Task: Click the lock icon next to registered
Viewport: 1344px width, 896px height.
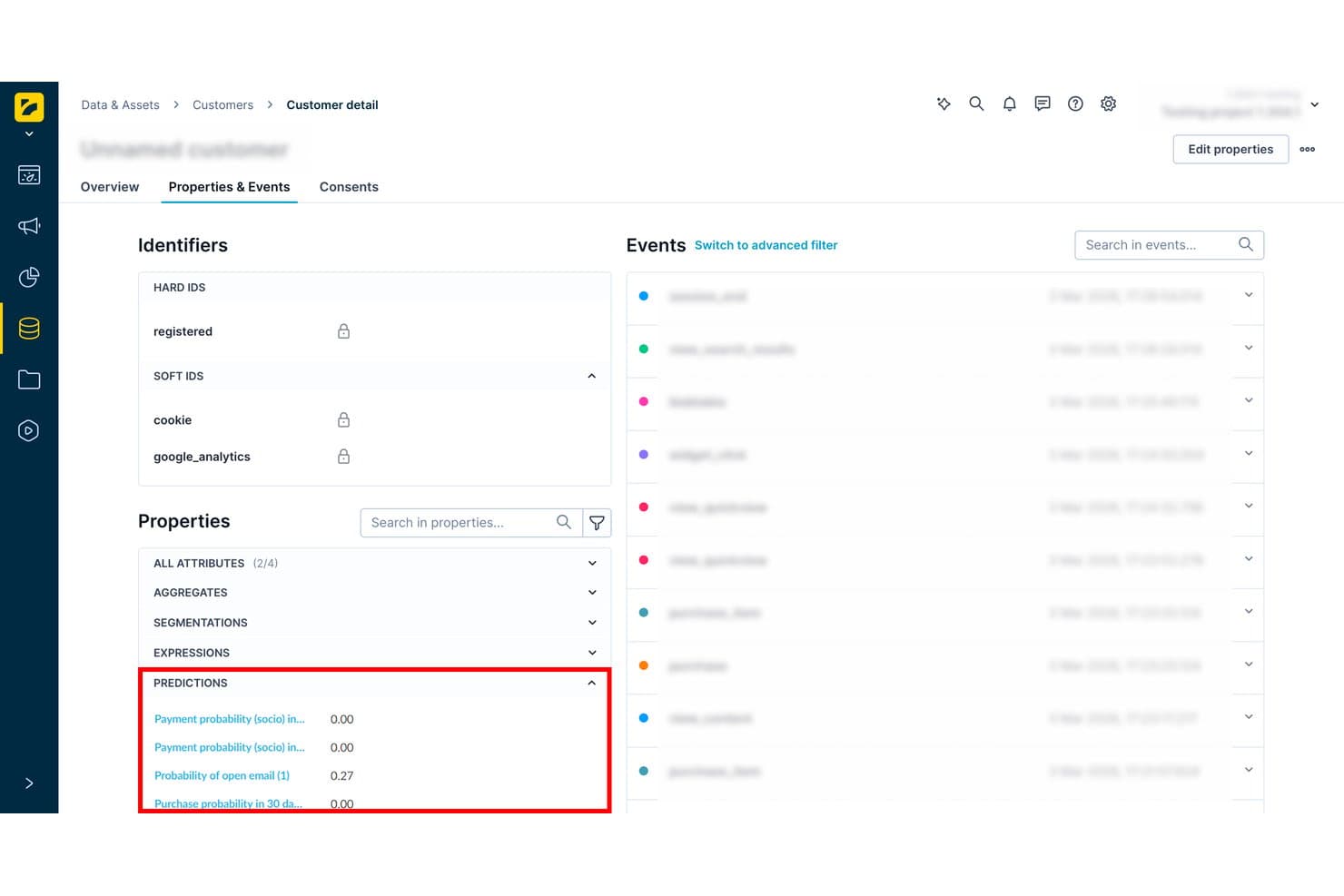Action: coord(343,331)
